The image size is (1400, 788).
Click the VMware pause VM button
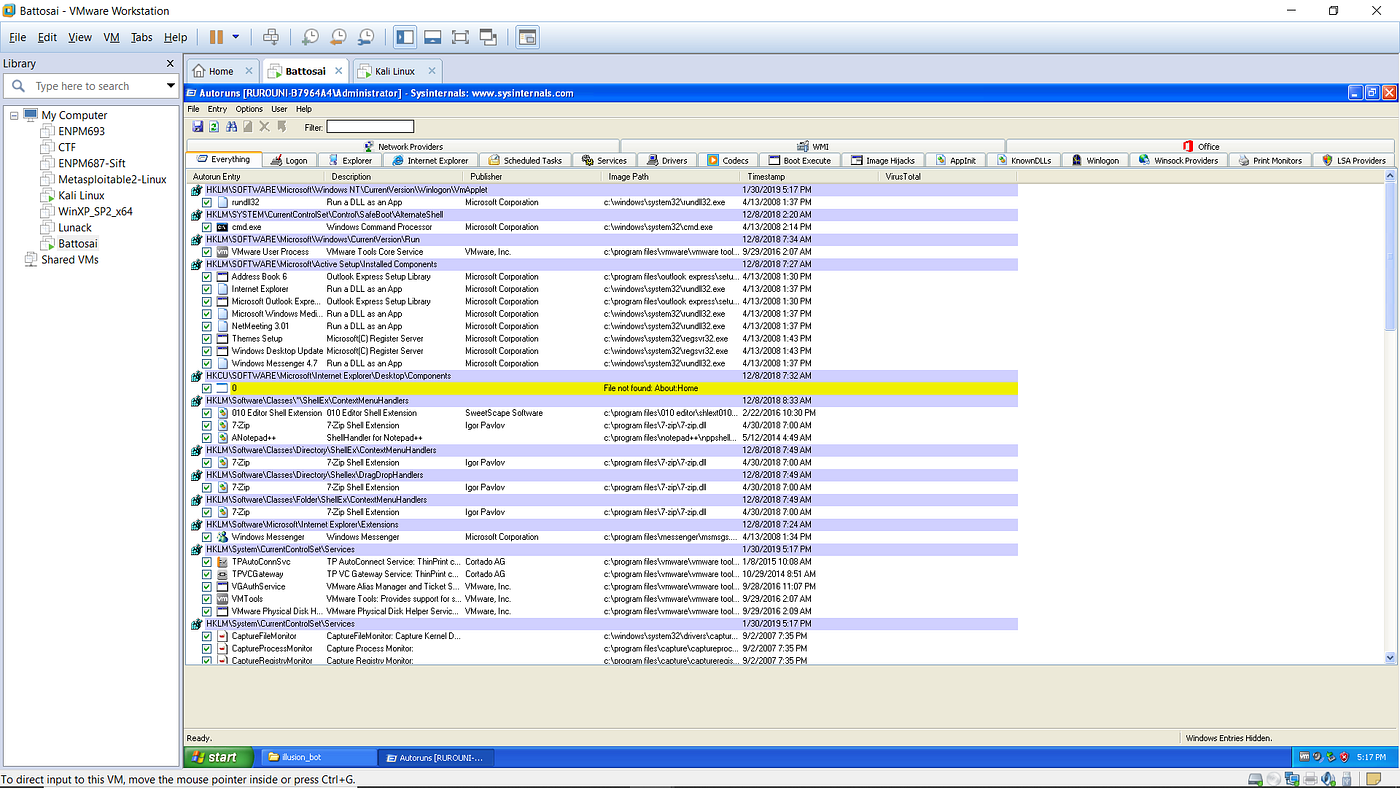pos(216,37)
